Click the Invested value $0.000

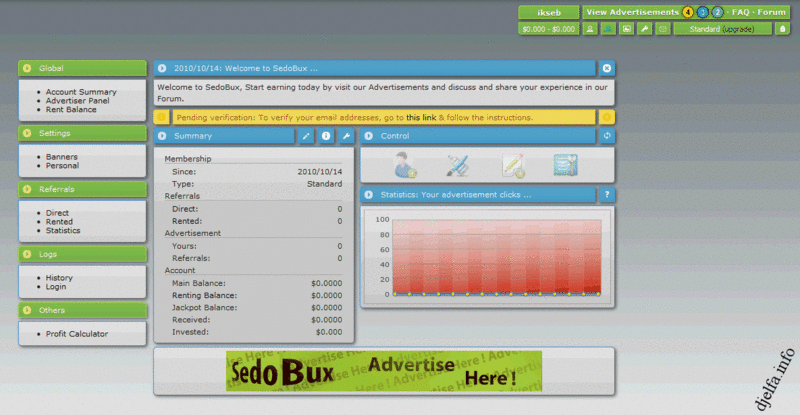point(329,332)
